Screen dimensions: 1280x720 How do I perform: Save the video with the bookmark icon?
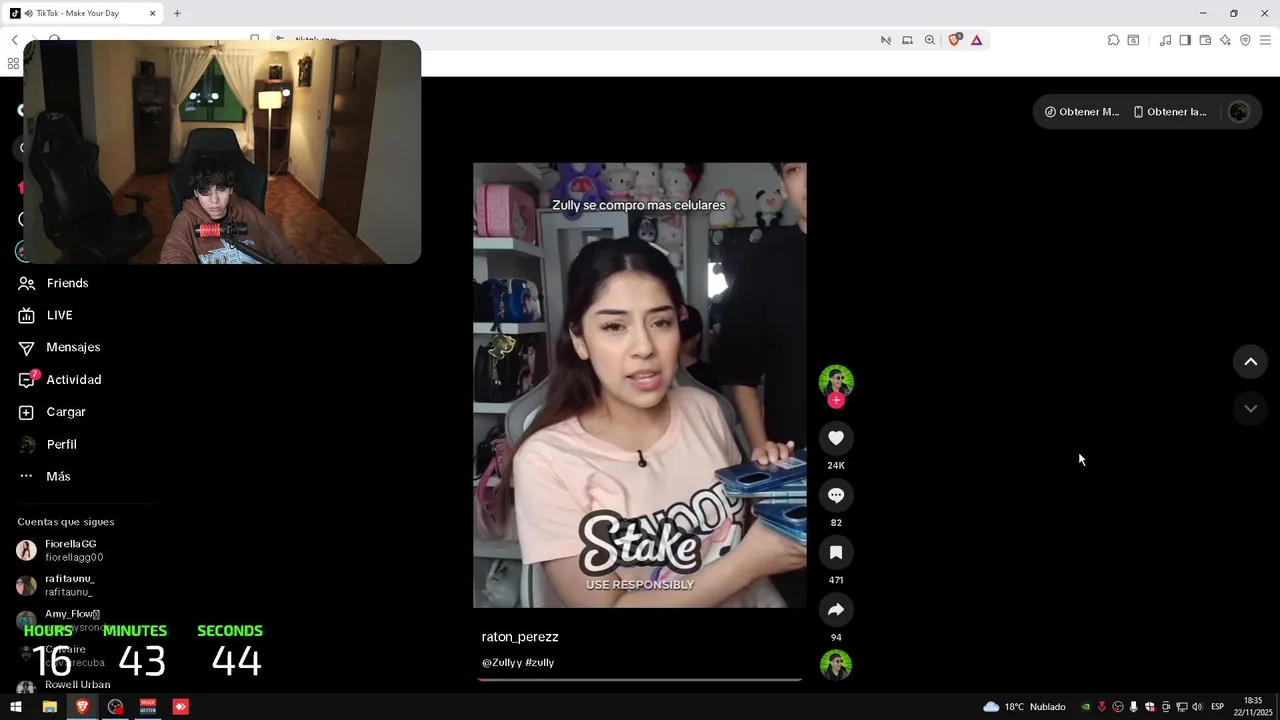(836, 552)
